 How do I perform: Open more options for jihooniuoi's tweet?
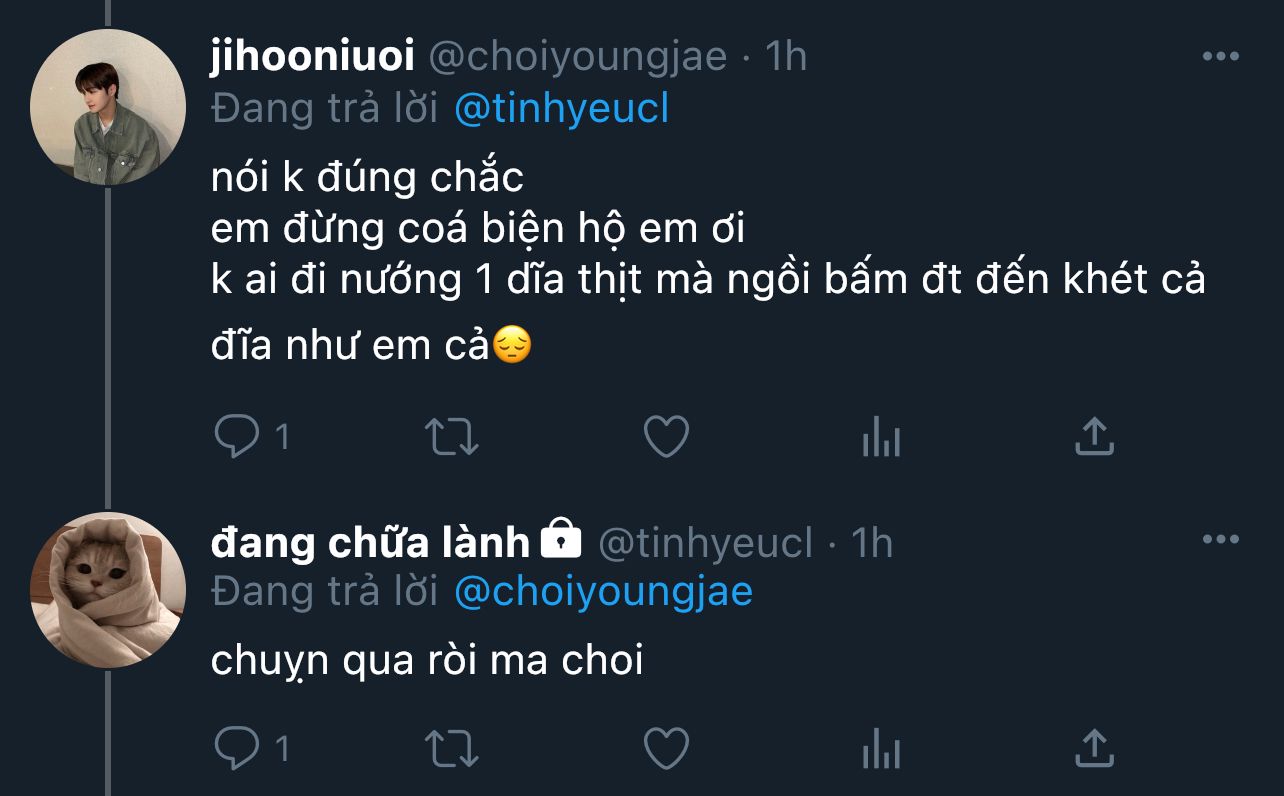click(x=1220, y=57)
